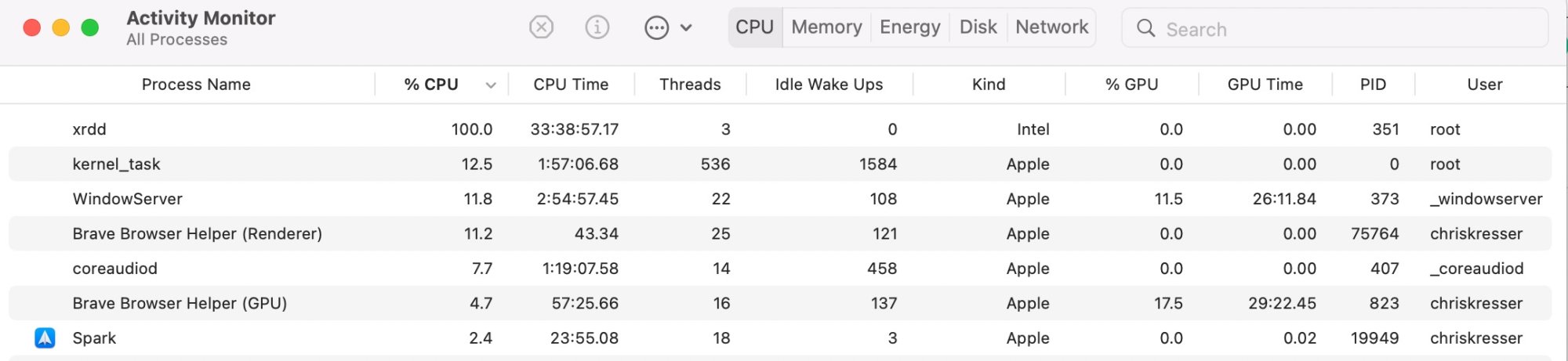1568x361 pixels.
Task: Expand the chevron next to more options
Action: click(x=686, y=28)
